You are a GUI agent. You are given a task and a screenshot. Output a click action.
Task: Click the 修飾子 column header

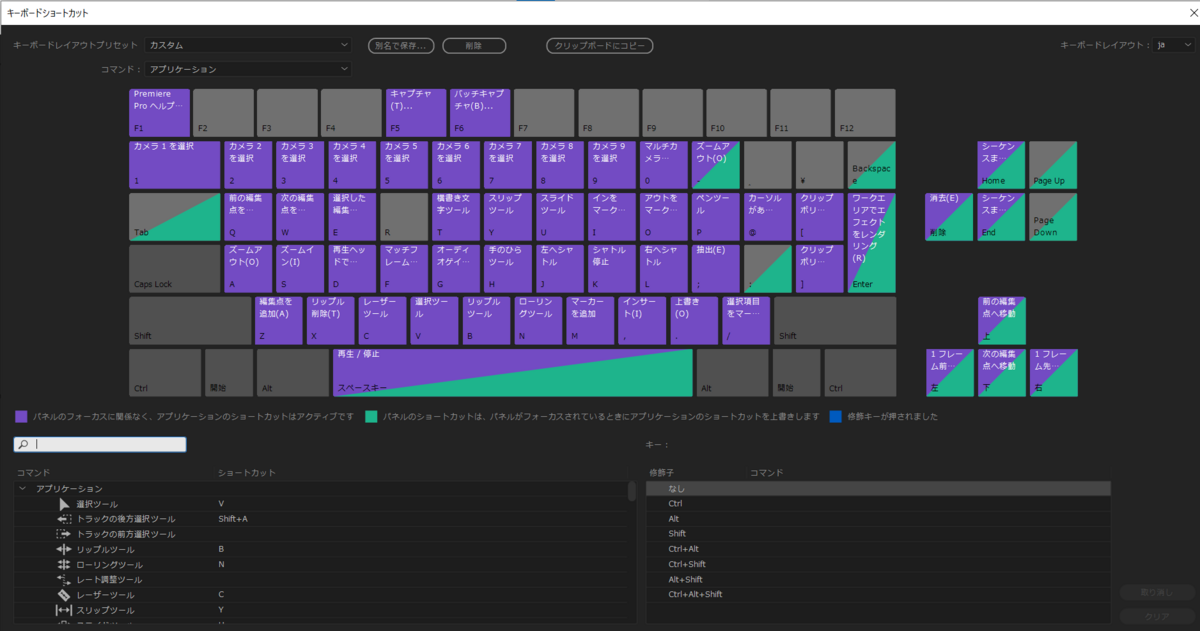(x=664, y=472)
